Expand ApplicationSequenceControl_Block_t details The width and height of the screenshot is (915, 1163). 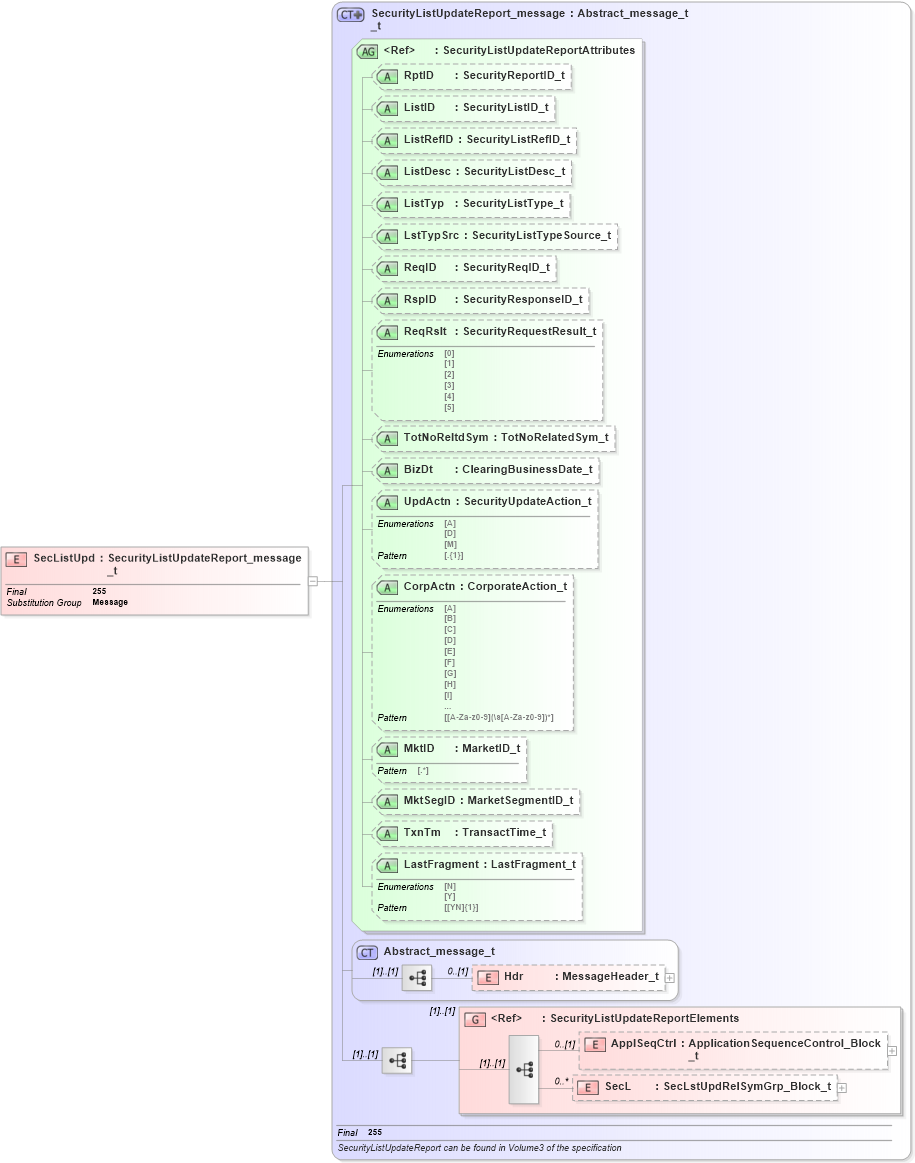[890, 1049]
